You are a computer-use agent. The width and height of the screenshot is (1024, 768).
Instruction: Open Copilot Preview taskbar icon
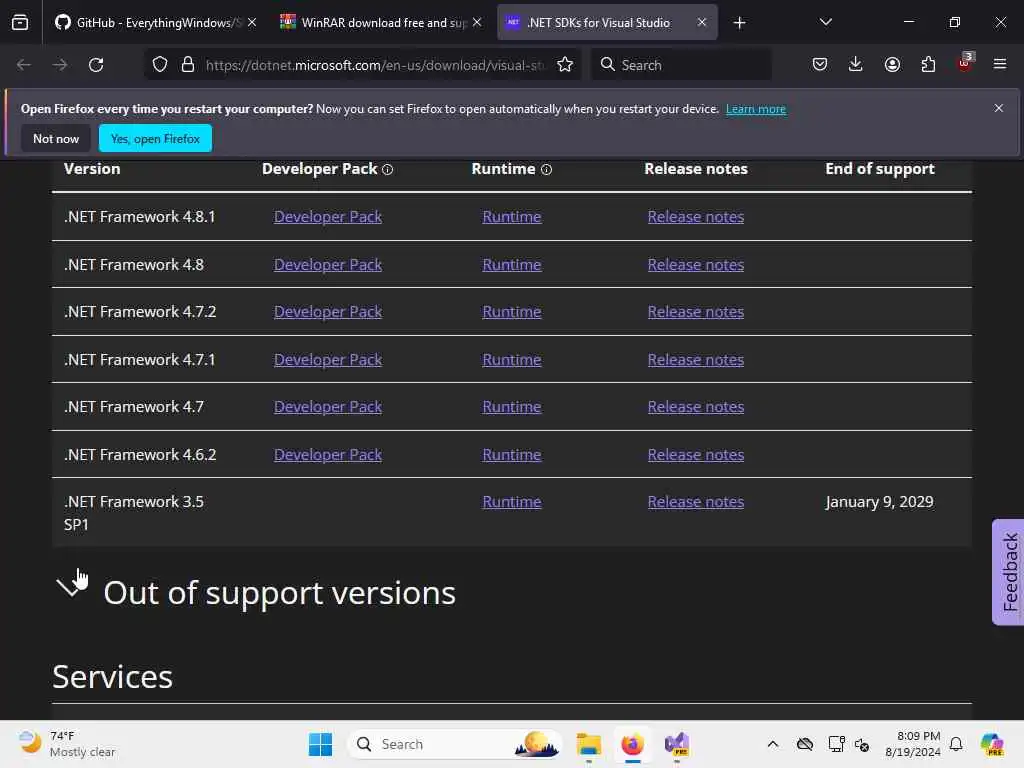click(992, 744)
